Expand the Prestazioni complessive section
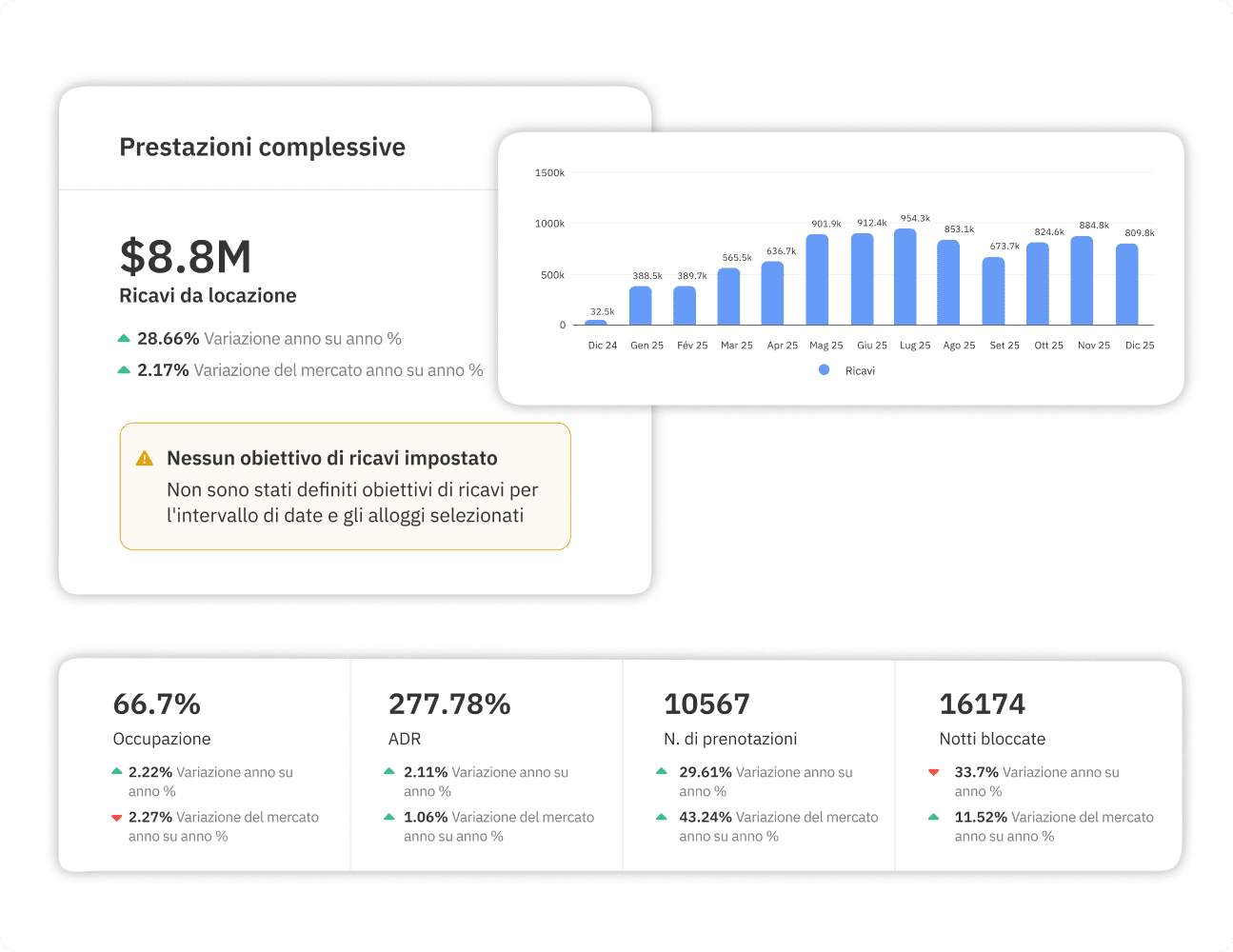Screen dimensions: 1233x952 pyautogui.click(x=263, y=147)
